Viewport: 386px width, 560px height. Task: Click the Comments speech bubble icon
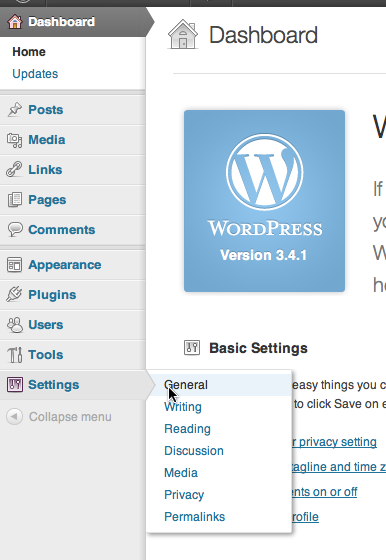[x=15, y=230]
